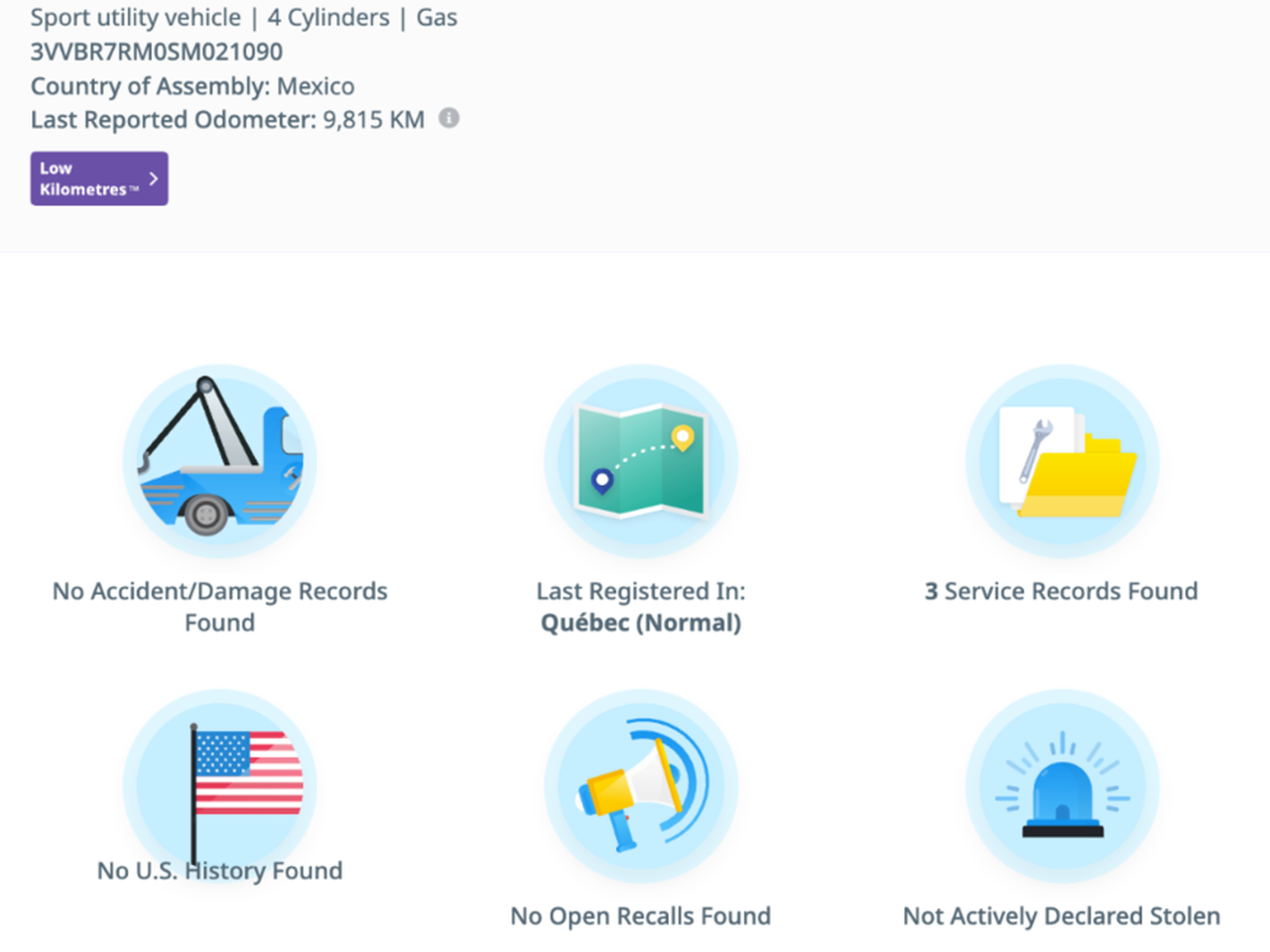Click "No U.S. History Found" text
The width and height of the screenshot is (1270, 952).
coord(219,871)
